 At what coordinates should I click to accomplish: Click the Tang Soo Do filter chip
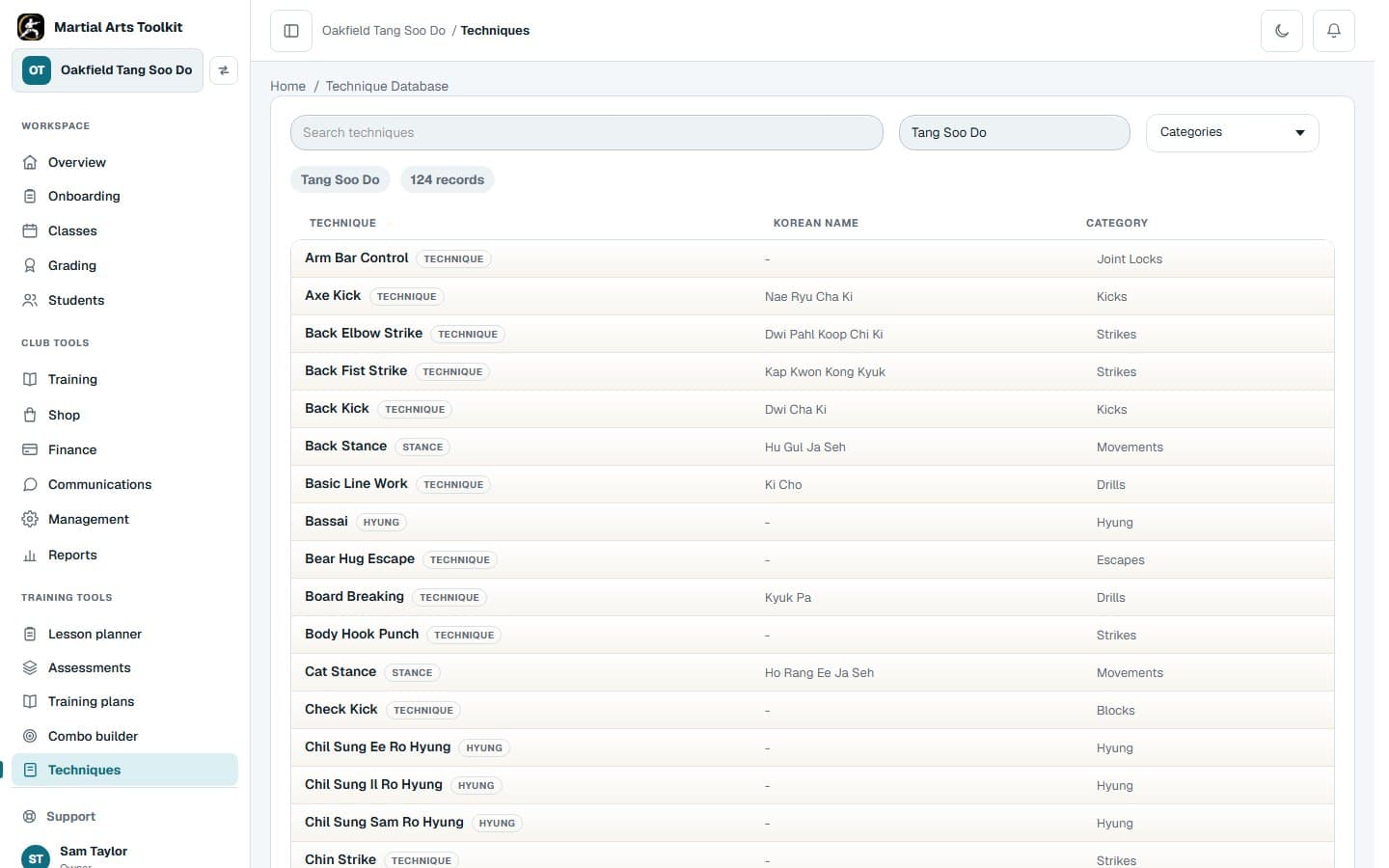coord(340,179)
